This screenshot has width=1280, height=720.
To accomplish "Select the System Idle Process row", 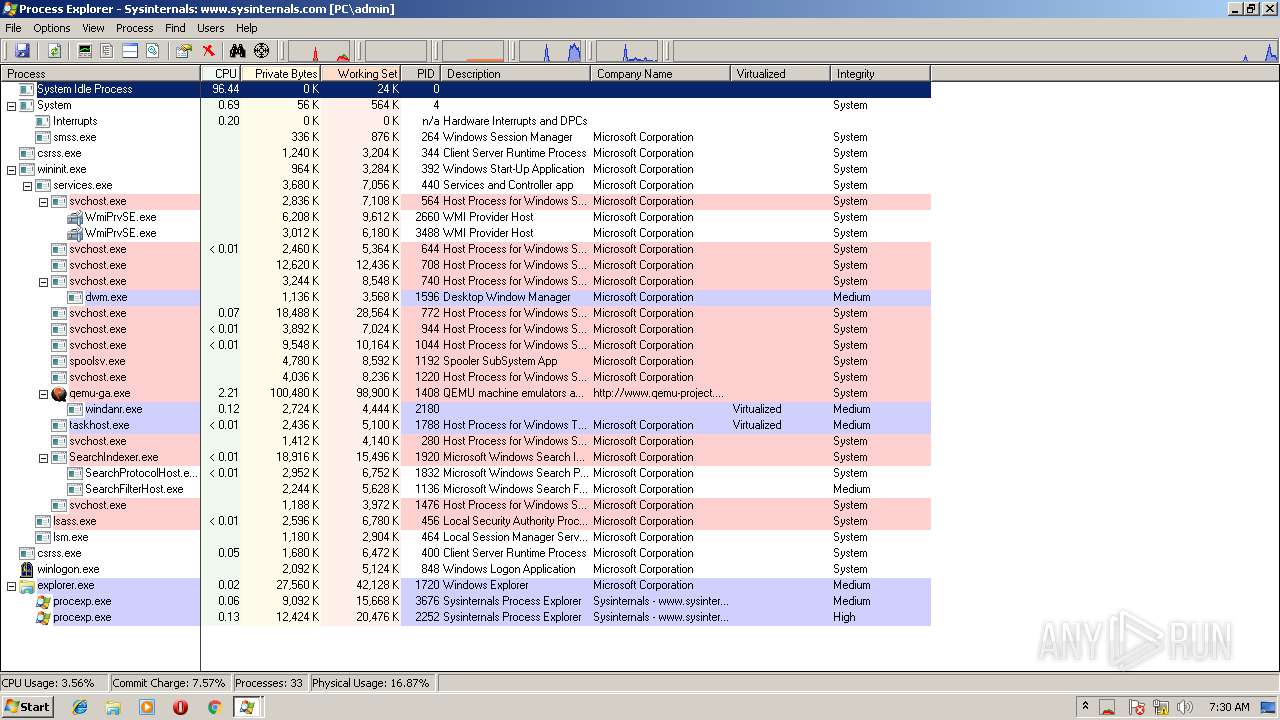I will point(465,89).
